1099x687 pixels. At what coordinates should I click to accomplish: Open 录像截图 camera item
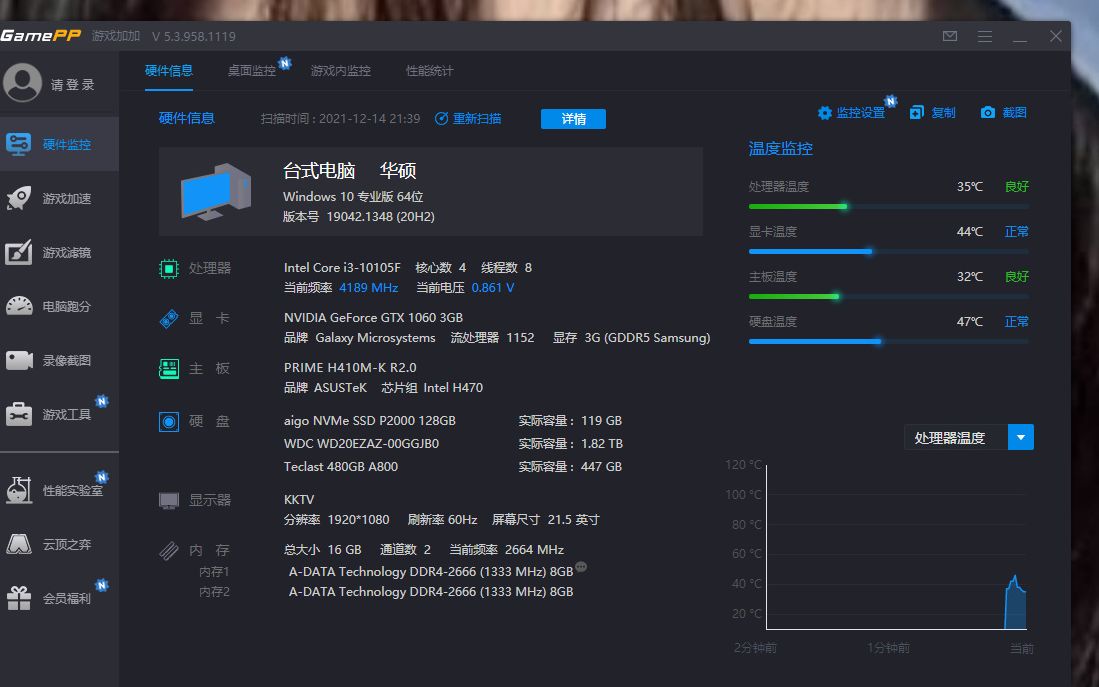(x=60, y=360)
